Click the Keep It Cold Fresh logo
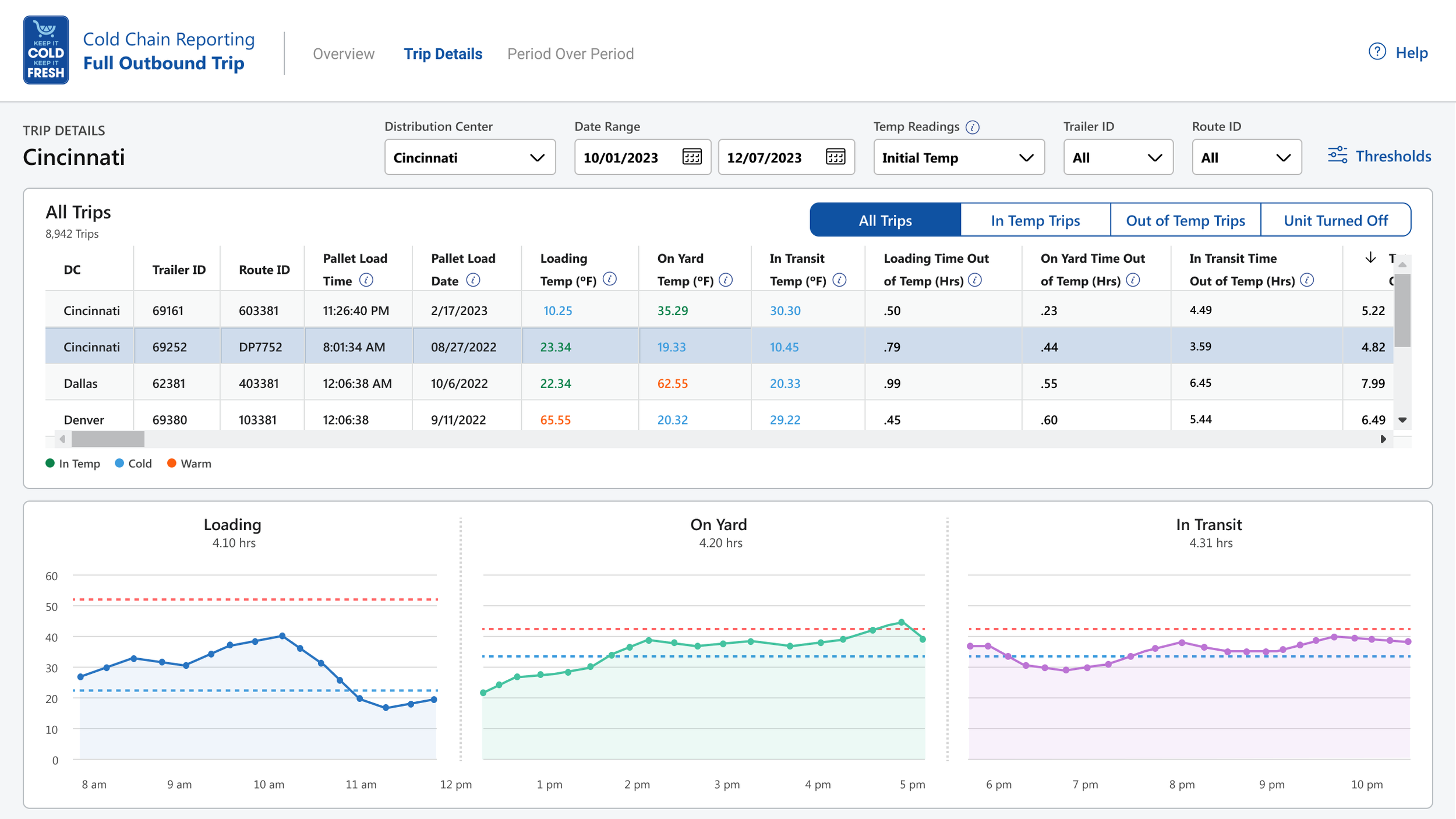 point(46,50)
